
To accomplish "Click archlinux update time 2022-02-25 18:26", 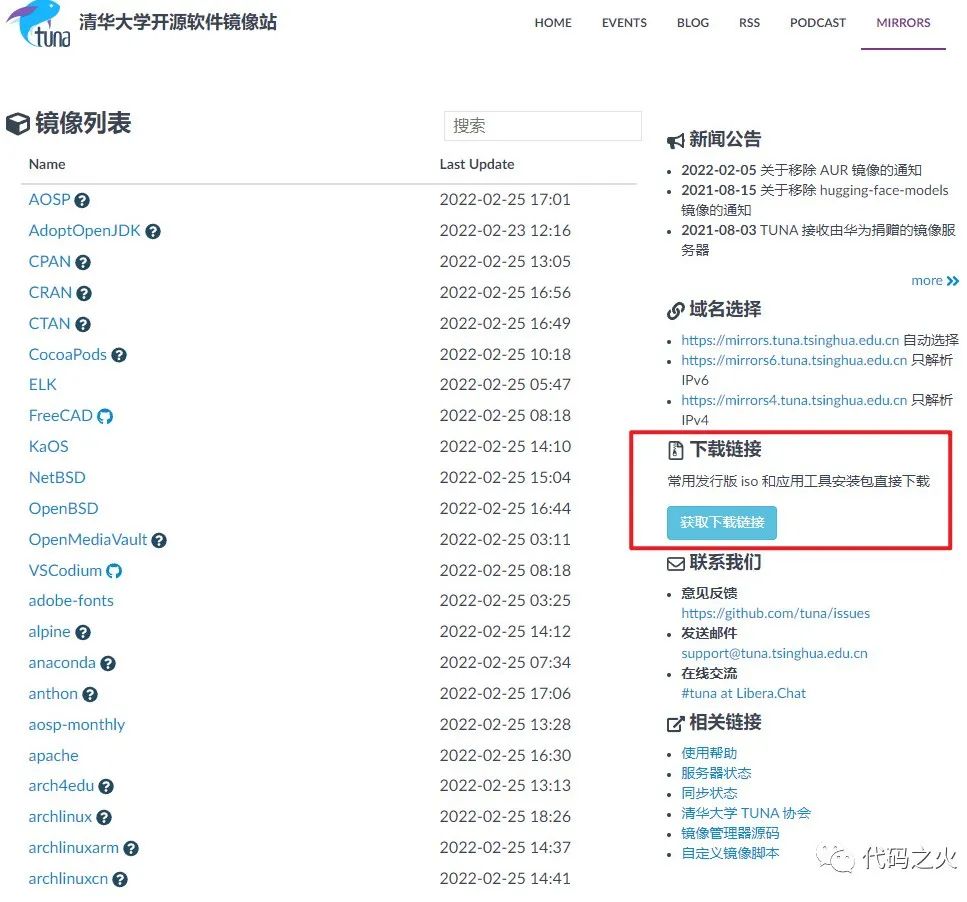I will [505, 817].
